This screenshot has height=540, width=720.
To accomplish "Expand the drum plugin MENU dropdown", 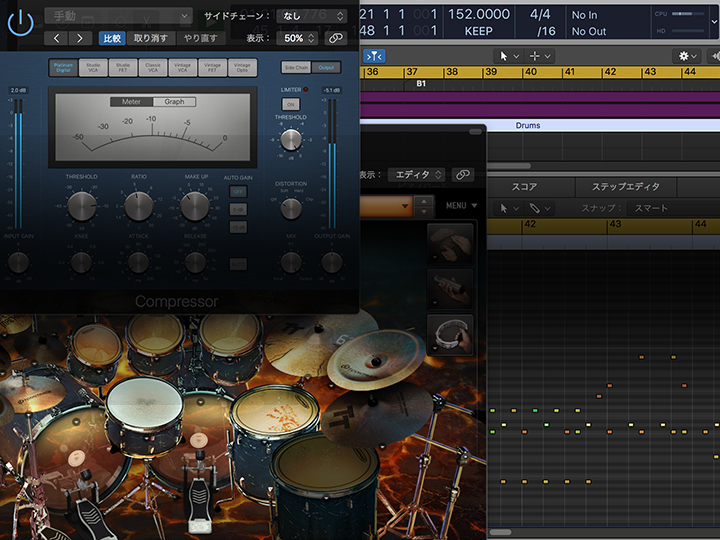I will (x=461, y=206).
